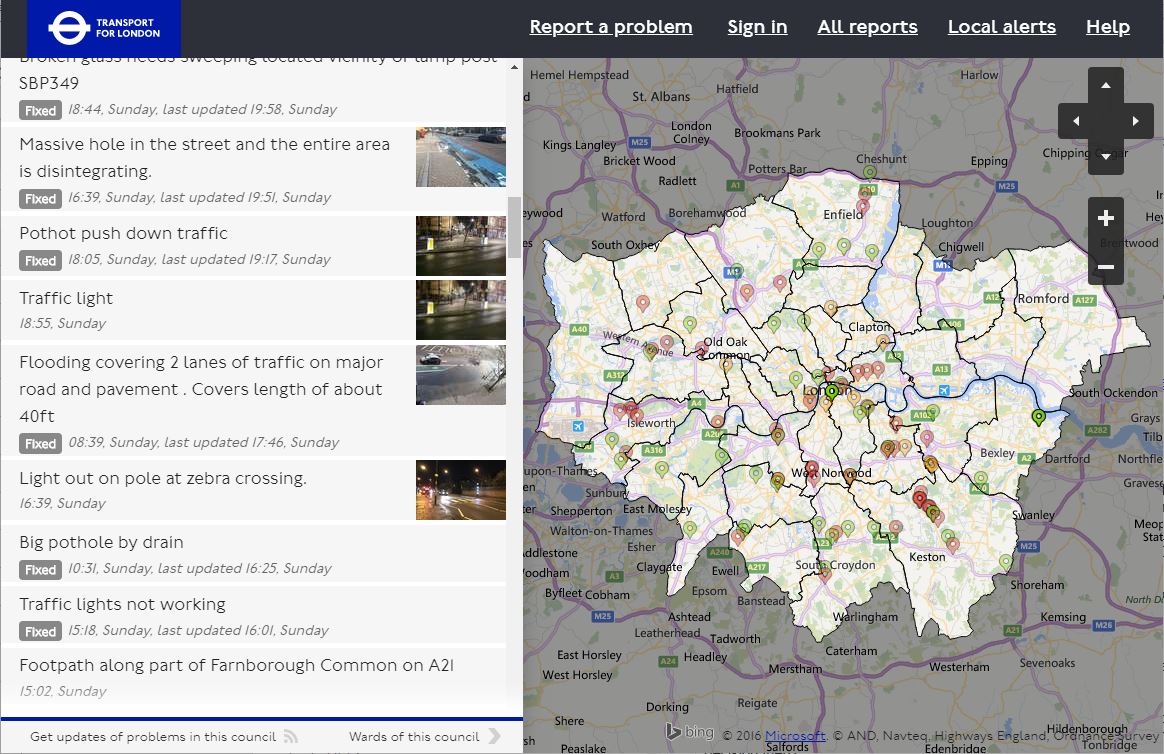Open the Help page

pos(1107,27)
